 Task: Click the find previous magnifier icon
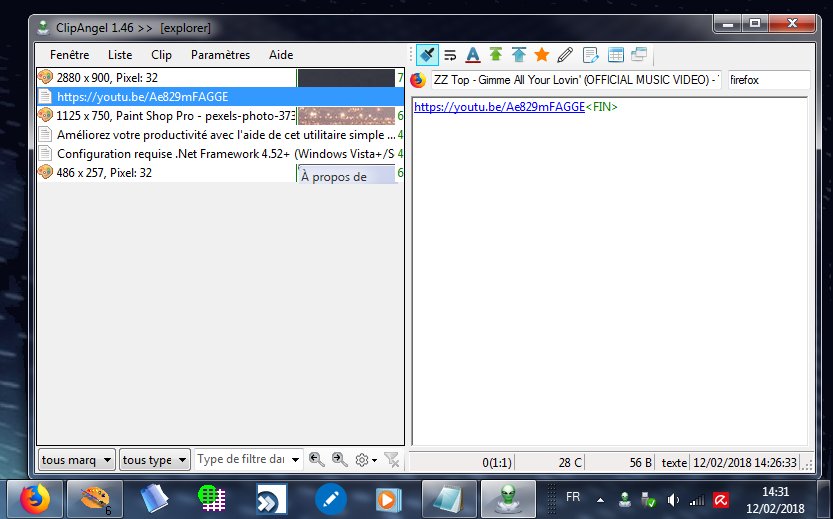[317, 460]
